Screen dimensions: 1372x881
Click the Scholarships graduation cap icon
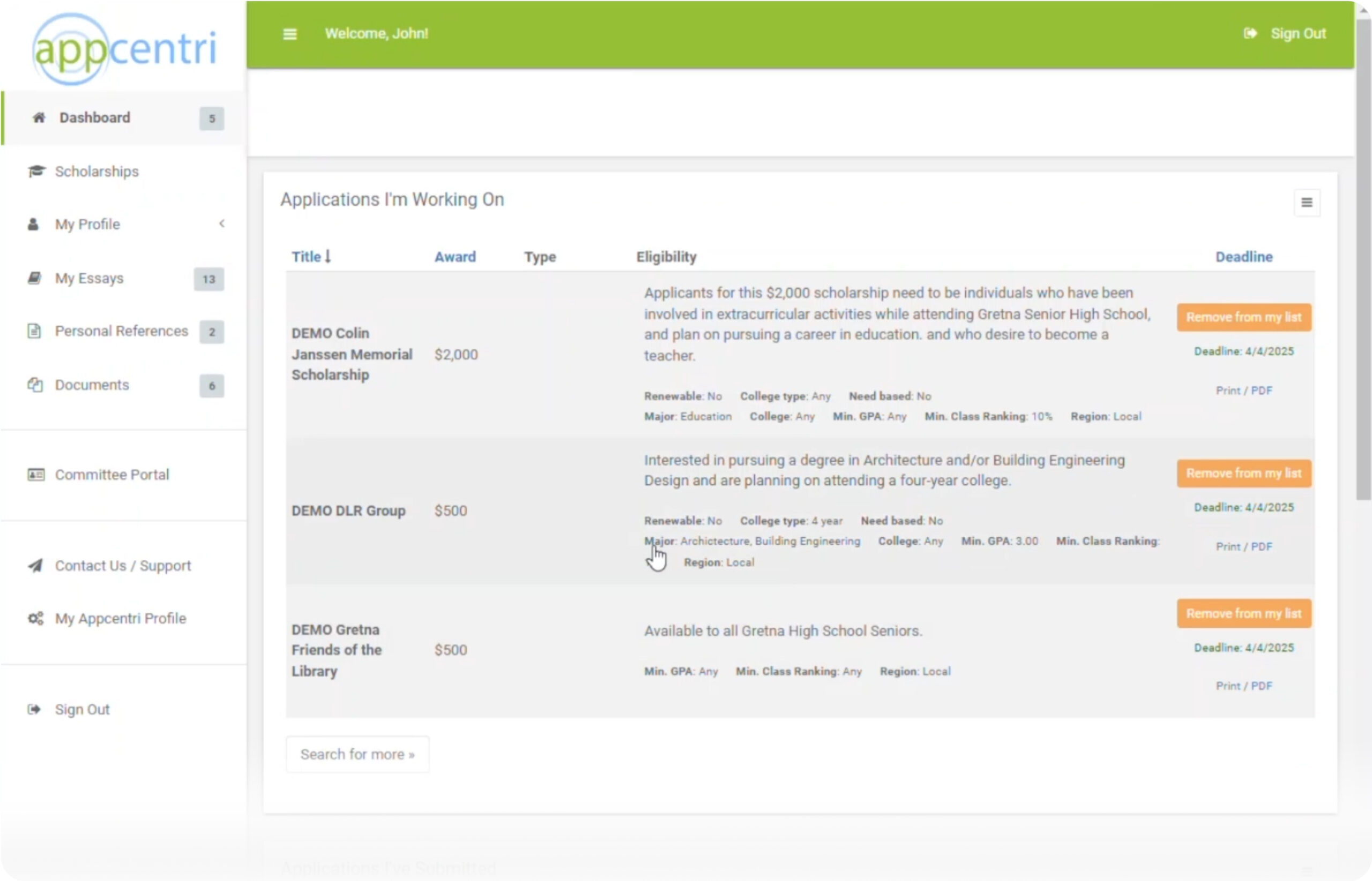[x=36, y=171]
